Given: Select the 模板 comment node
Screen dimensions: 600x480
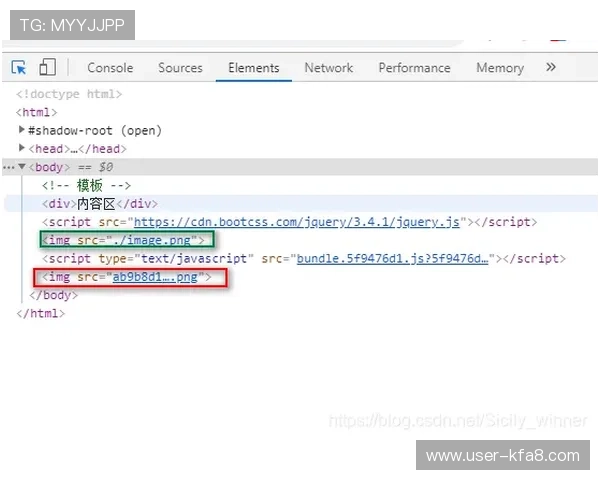Looking at the screenshot, I should click(x=86, y=186).
